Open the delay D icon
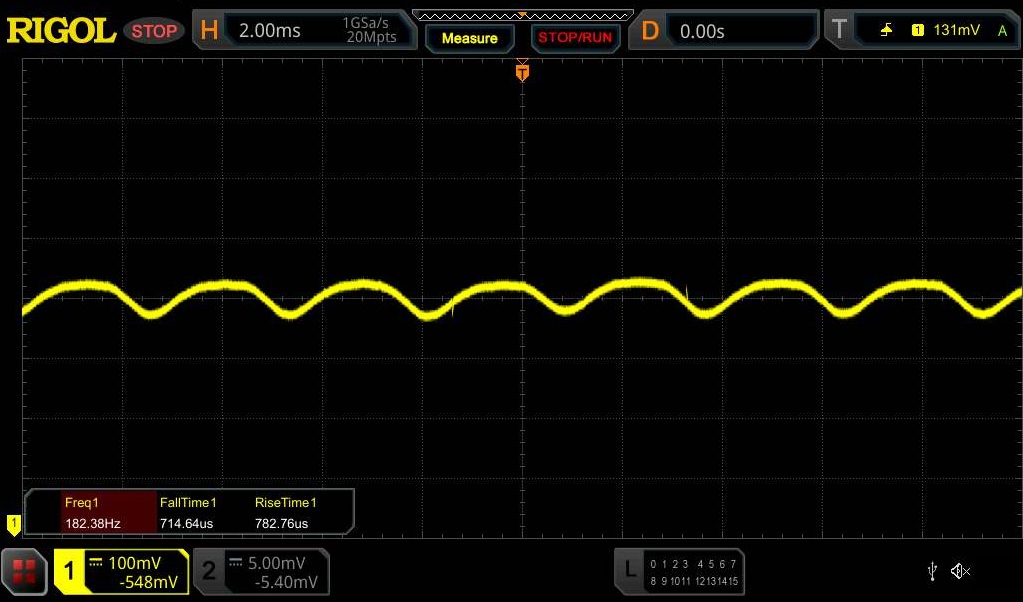Screen dimensions: 1023x602 [x=650, y=31]
